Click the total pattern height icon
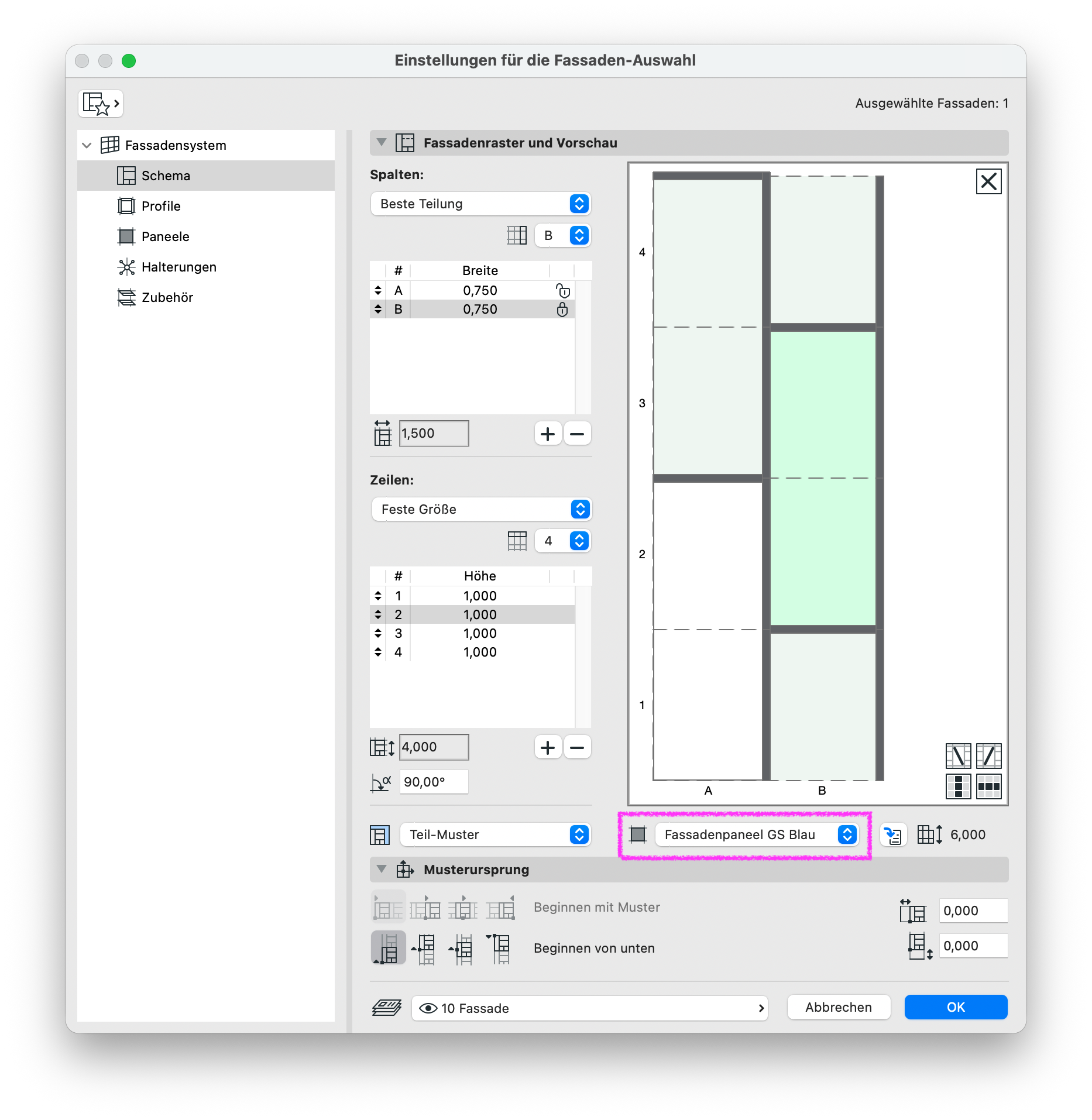The height and width of the screenshot is (1120, 1092). click(x=382, y=747)
